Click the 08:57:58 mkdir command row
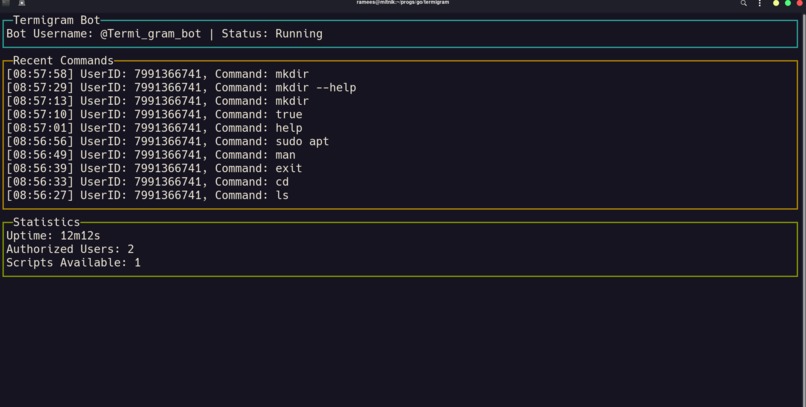This screenshot has height=407, width=806. 157,74
